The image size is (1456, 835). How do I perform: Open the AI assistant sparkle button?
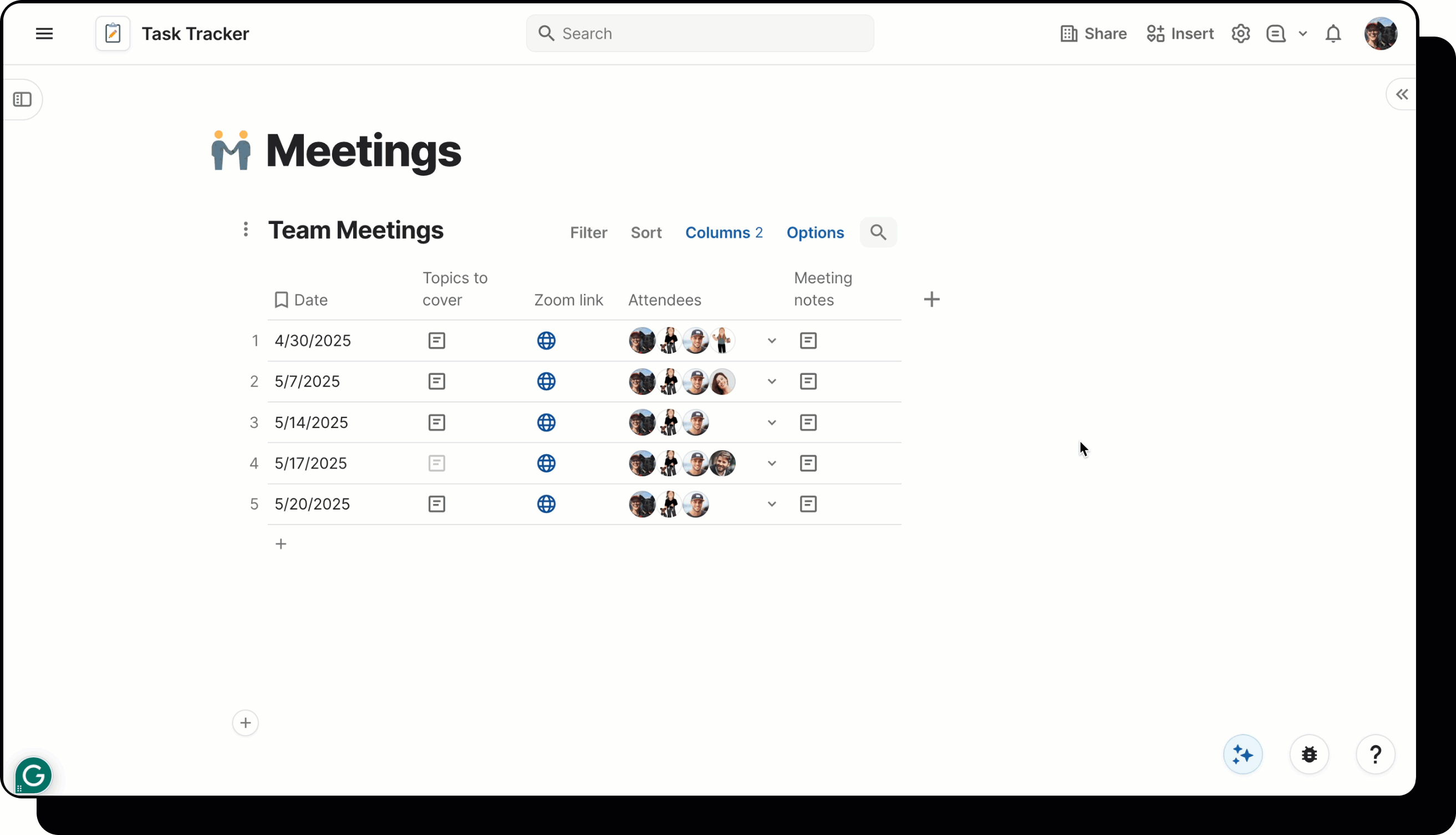point(1242,754)
